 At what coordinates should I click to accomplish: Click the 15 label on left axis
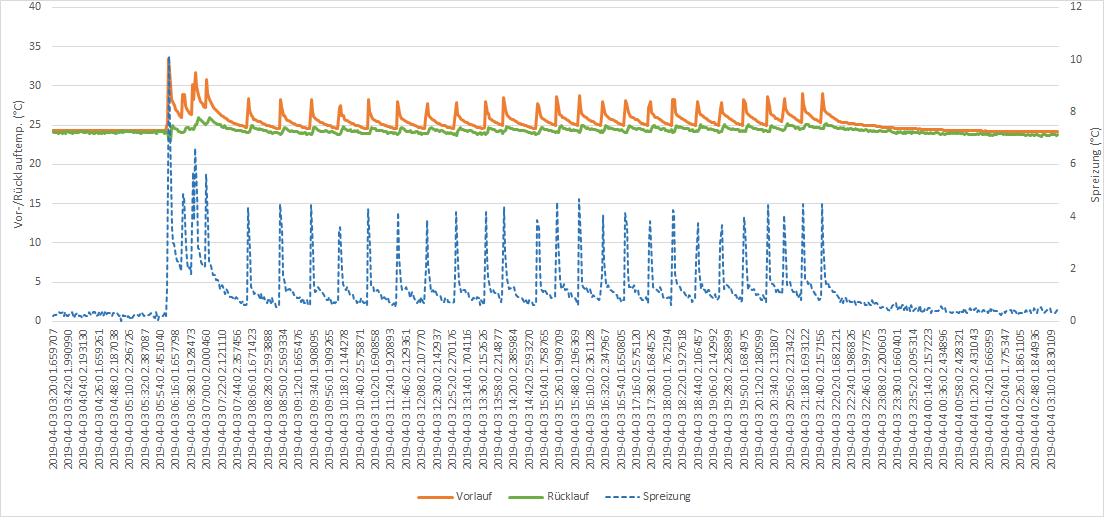click(x=36, y=203)
